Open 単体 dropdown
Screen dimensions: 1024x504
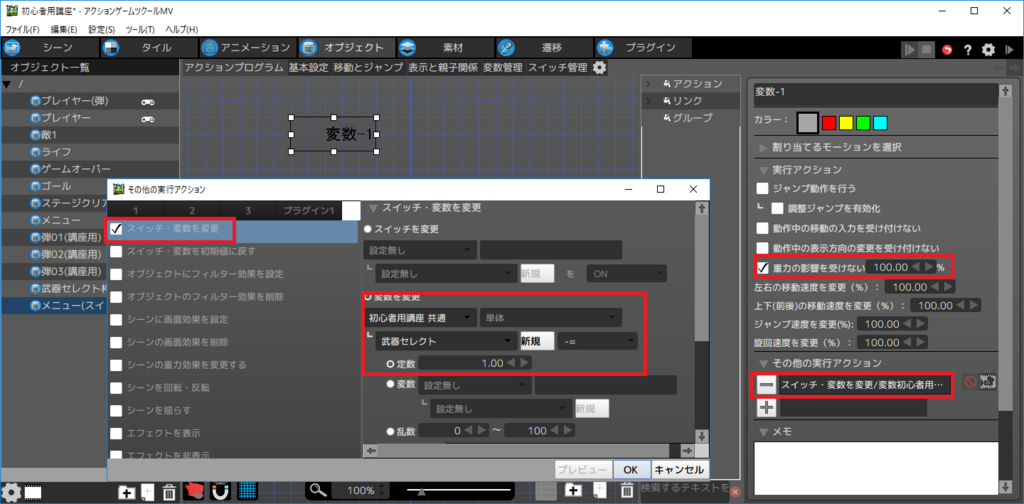(551, 318)
